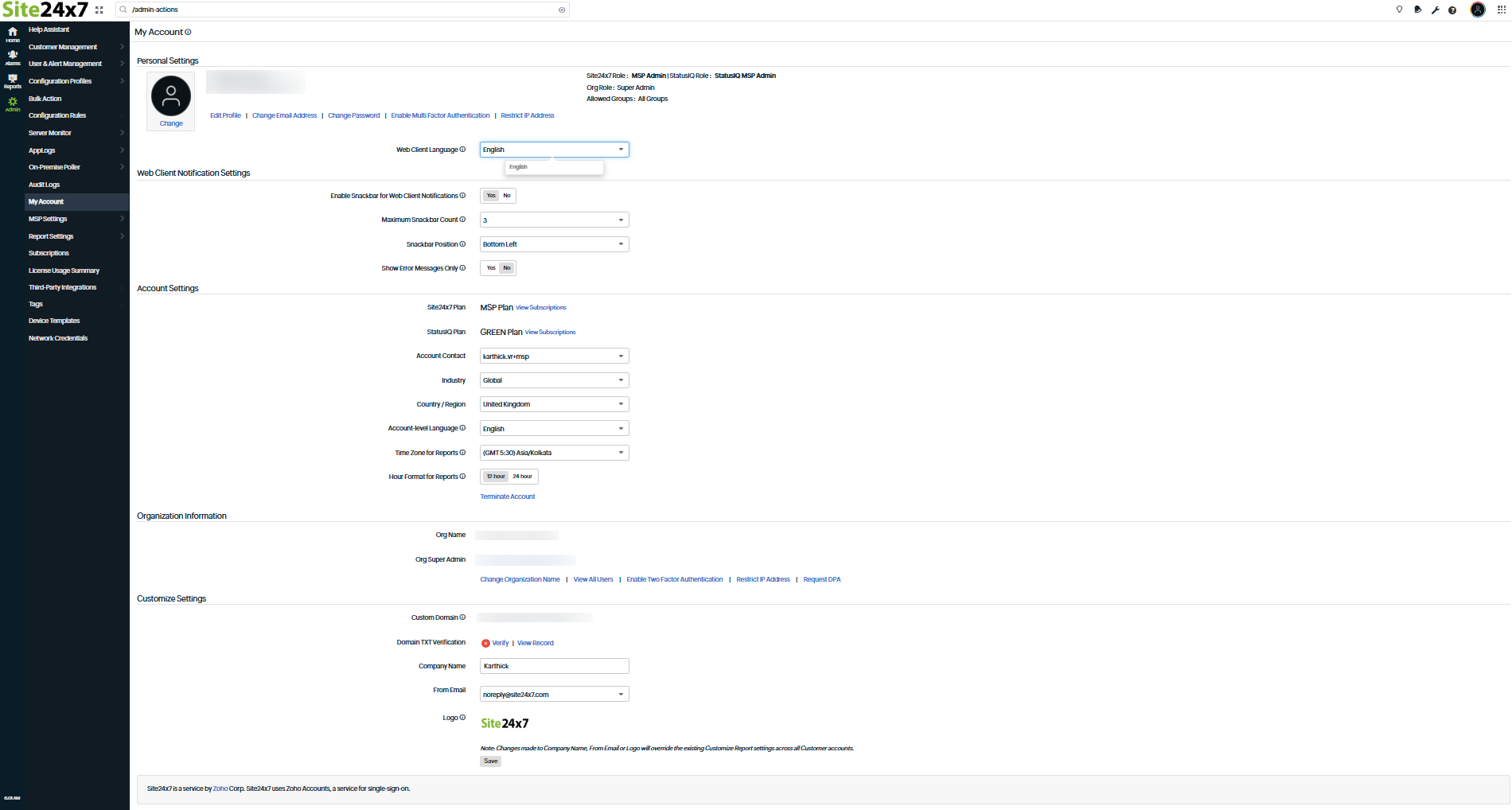Open the Country / Region dropdown
The image size is (1512, 810).
554,404
